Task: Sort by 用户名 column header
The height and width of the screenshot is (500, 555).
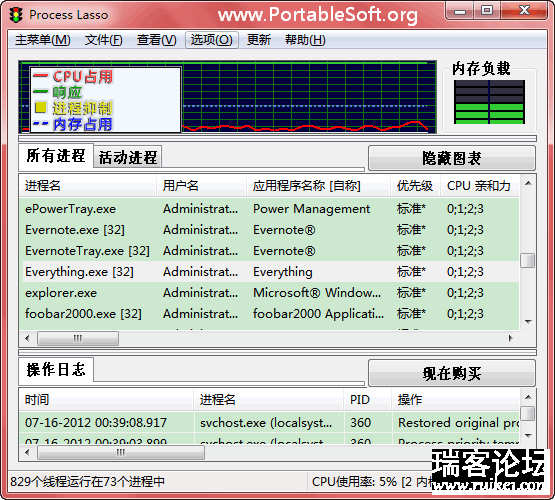Action: pyautogui.click(x=201, y=186)
